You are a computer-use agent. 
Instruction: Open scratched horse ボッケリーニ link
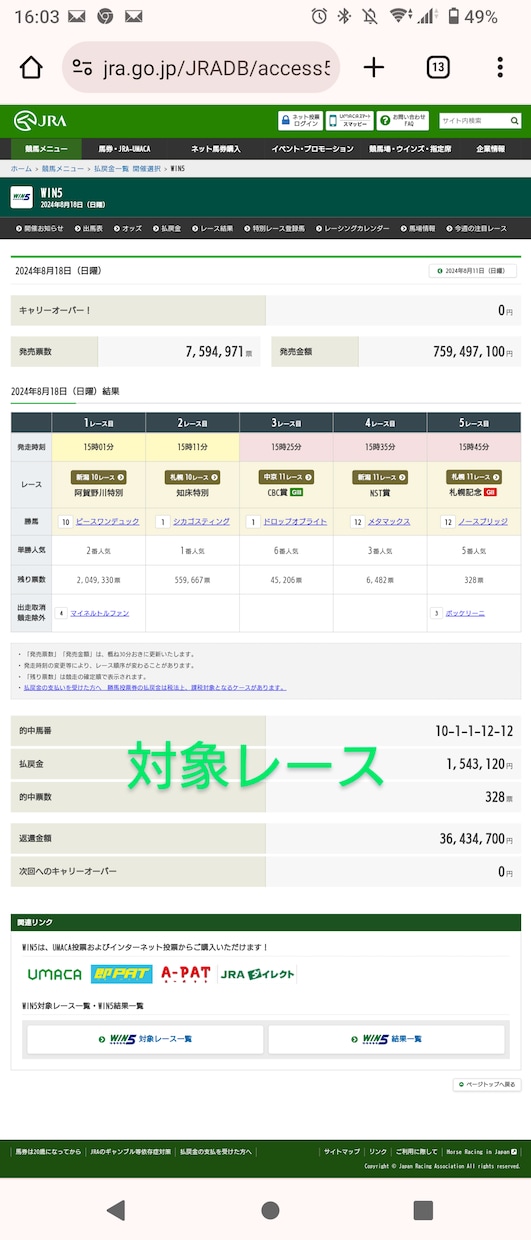[466, 613]
